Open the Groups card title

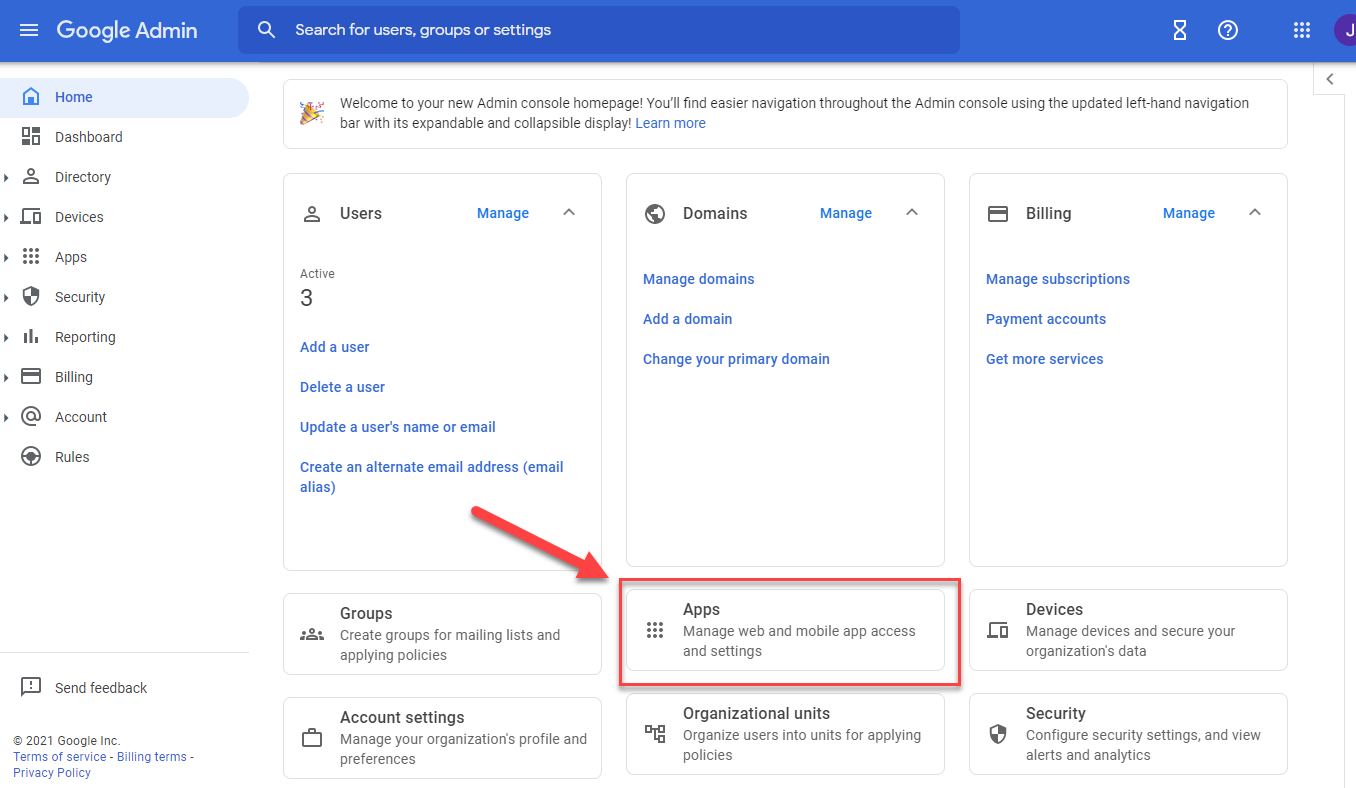(366, 613)
